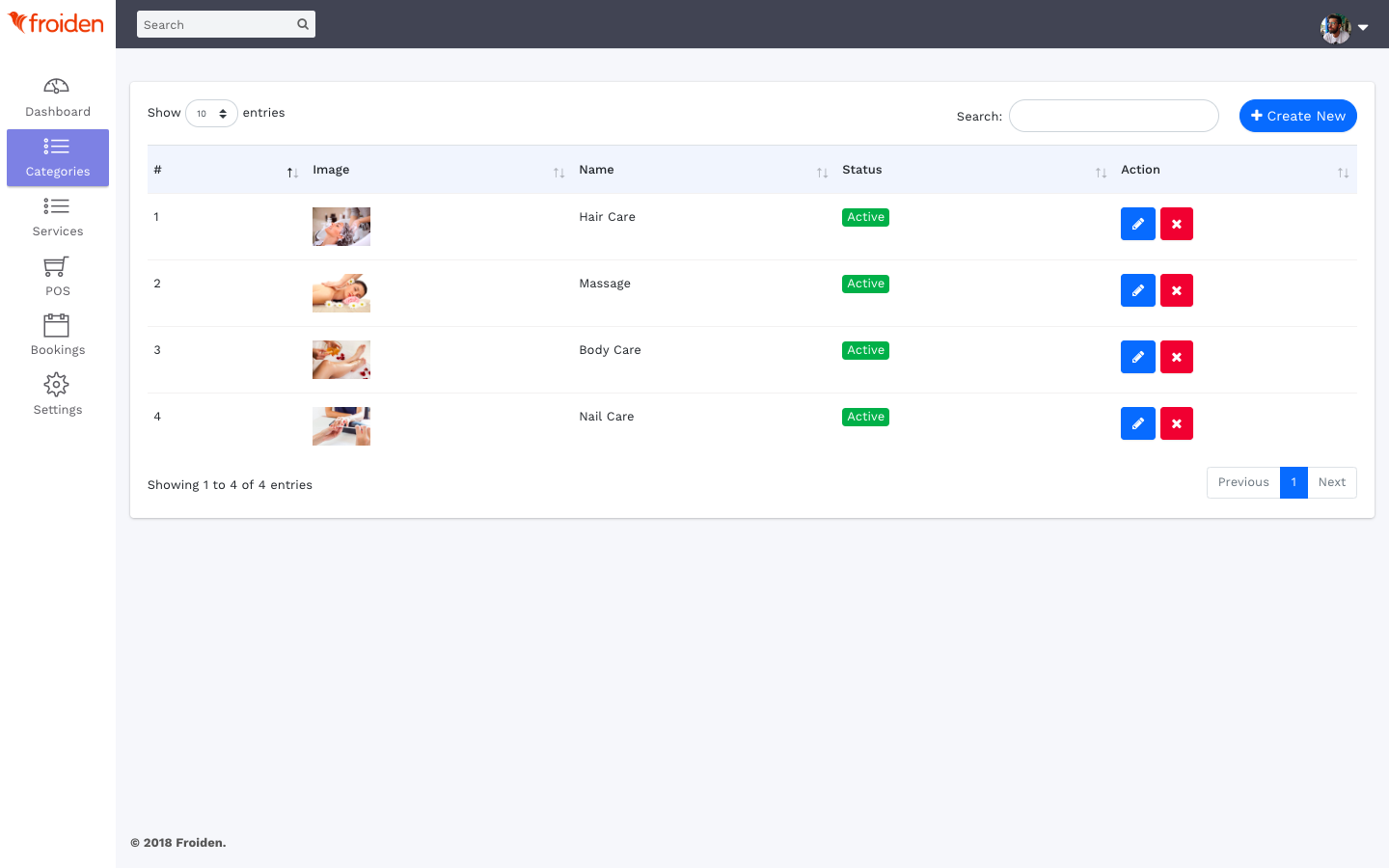The image size is (1389, 868).
Task: Edit the Hair Care category
Action: click(x=1137, y=224)
